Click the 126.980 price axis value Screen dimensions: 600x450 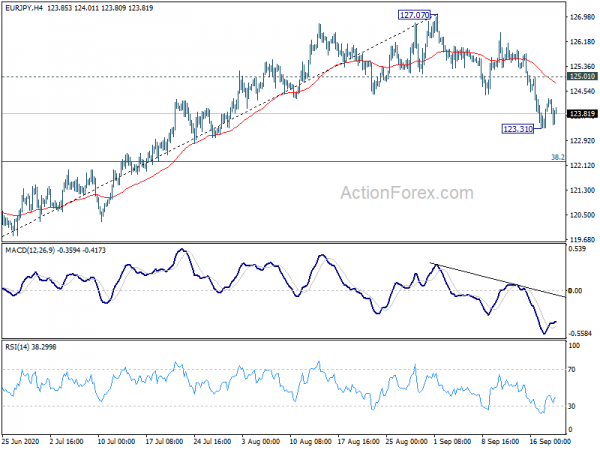tap(582, 17)
